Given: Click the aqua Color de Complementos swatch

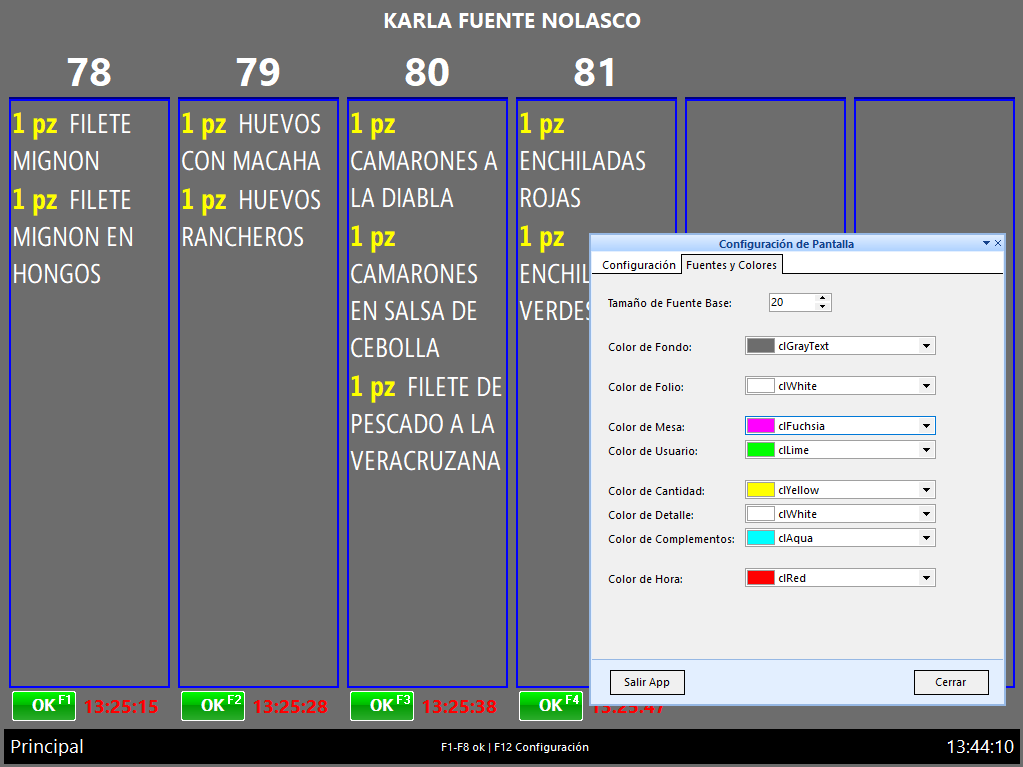Looking at the screenshot, I should pos(761,538).
